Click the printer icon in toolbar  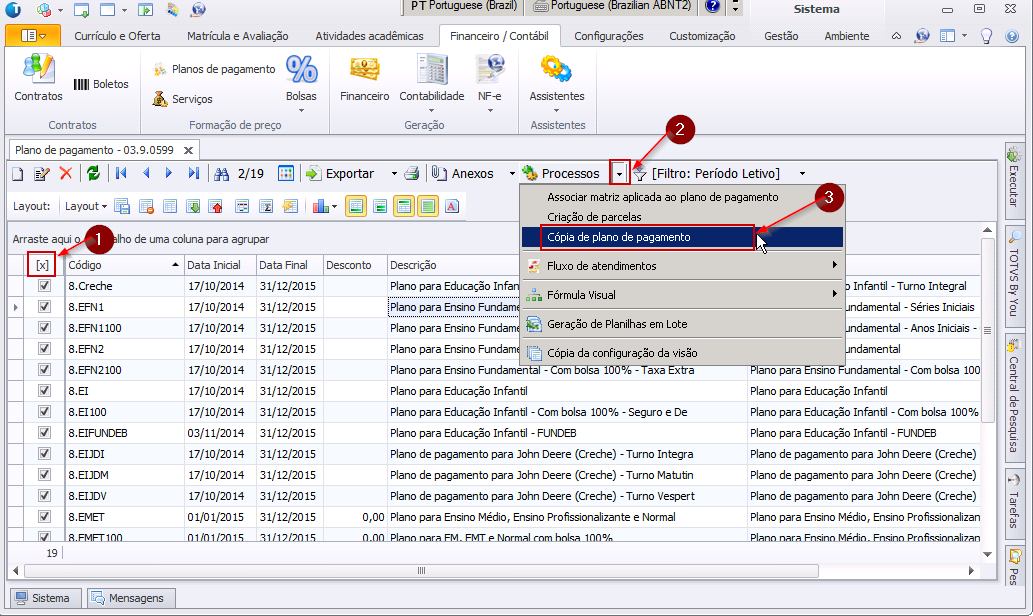[411, 174]
